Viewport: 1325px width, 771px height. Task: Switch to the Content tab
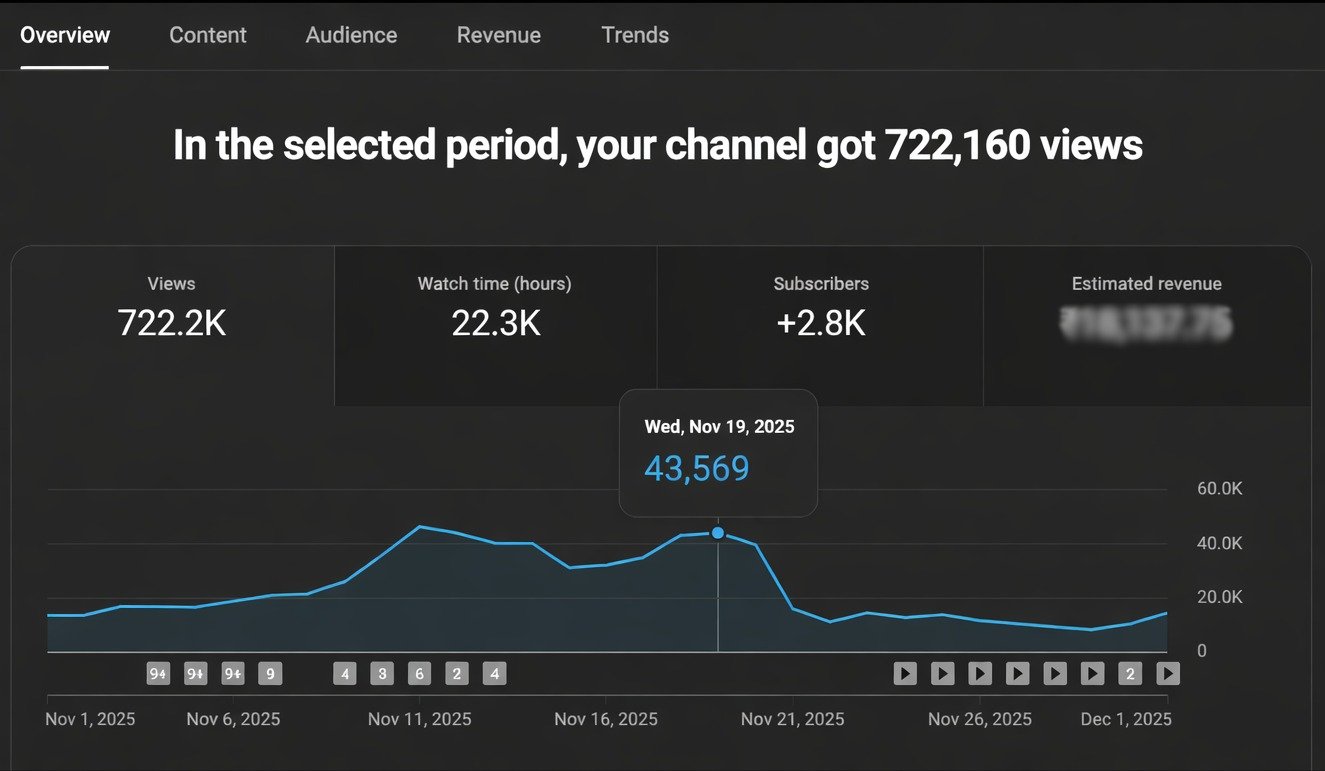coord(207,35)
